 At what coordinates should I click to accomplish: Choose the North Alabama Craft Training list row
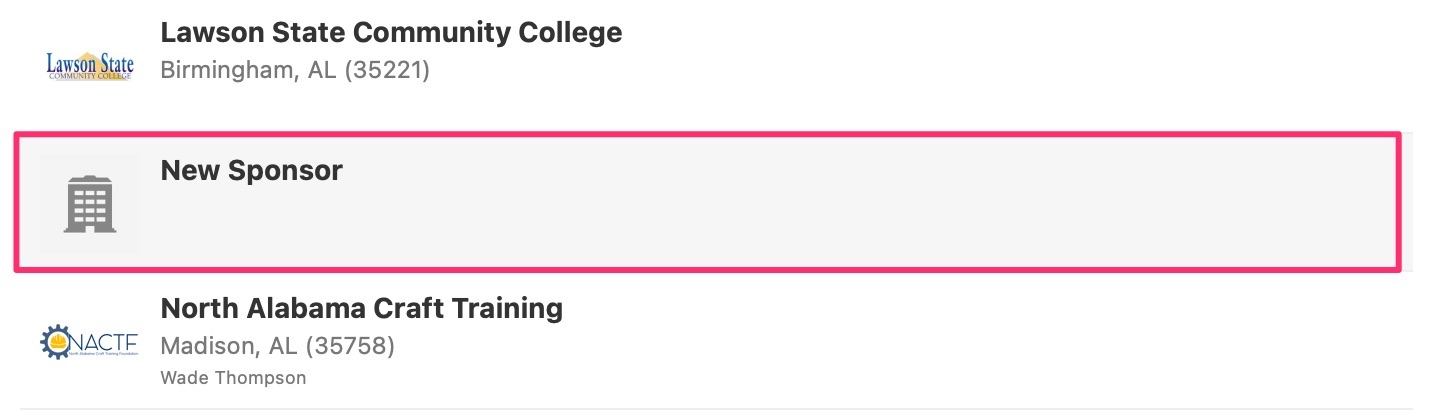716,340
